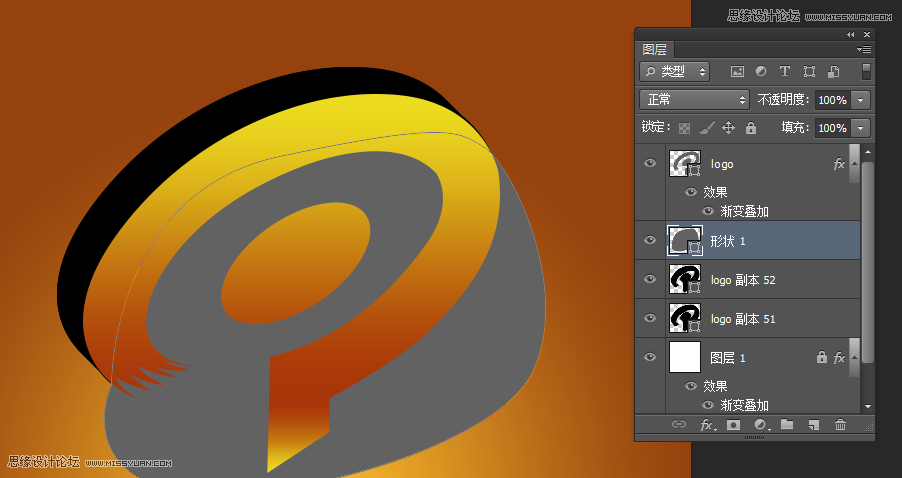Select layer name 形状 1
Image resolution: width=902 pixels, height=478 pixels.
[x=728, y=241]
